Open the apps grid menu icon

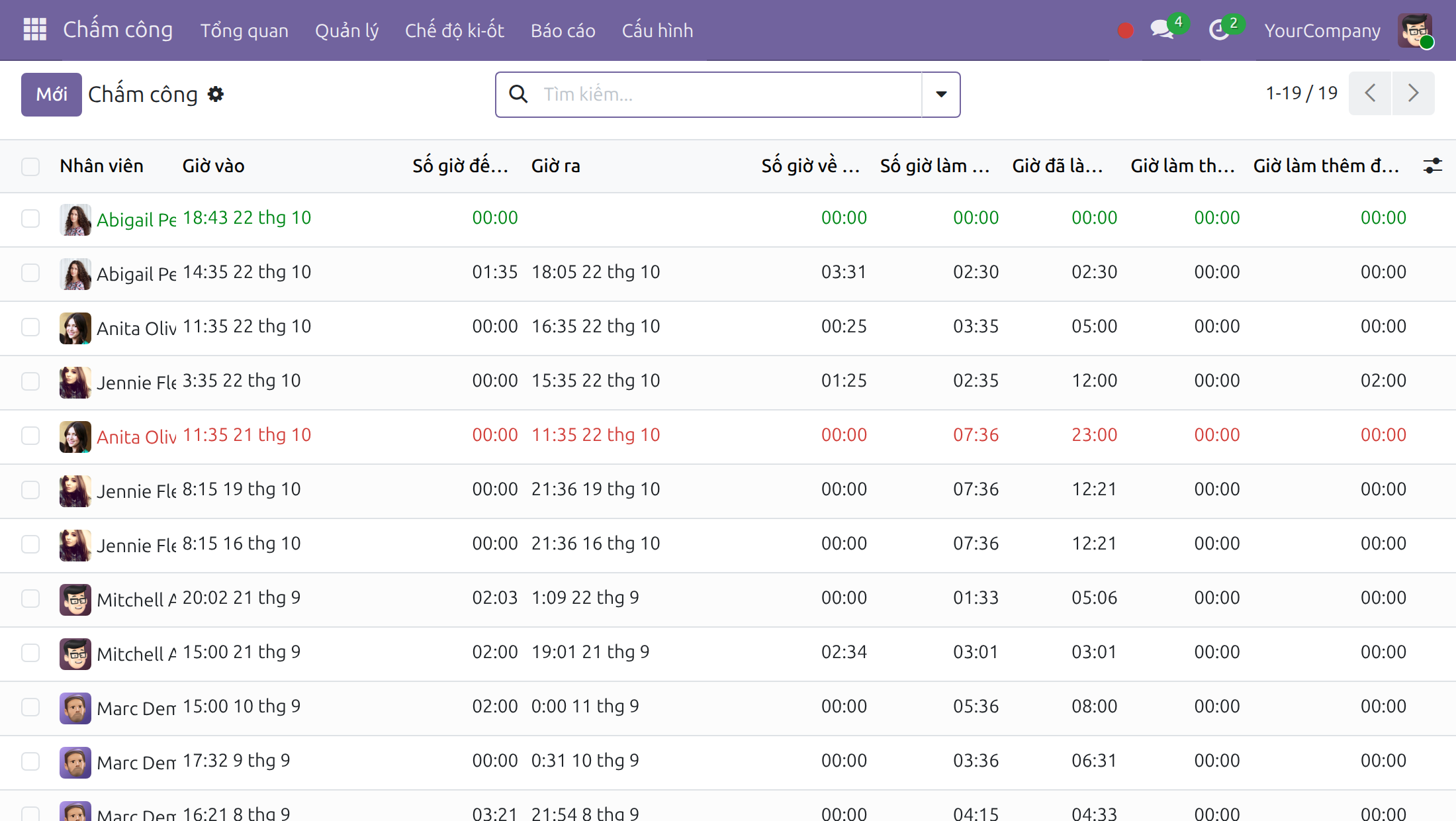click(35, 30)
